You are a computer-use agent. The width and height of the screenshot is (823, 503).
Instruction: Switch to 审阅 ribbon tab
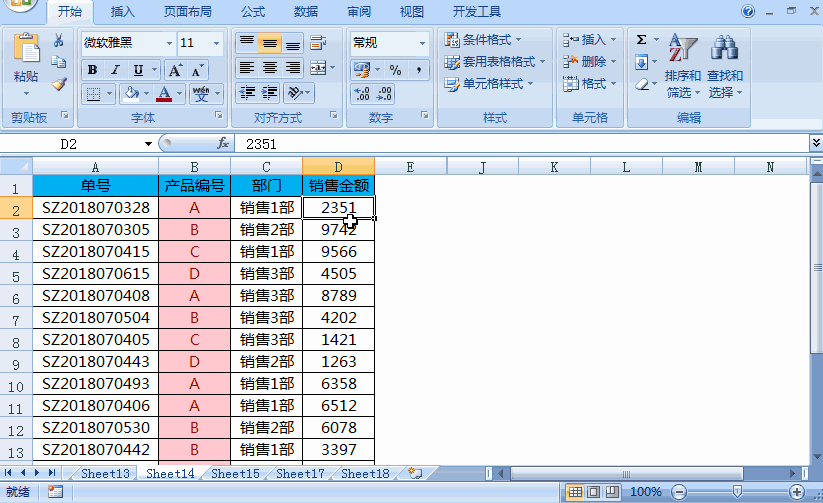[359, 12]
